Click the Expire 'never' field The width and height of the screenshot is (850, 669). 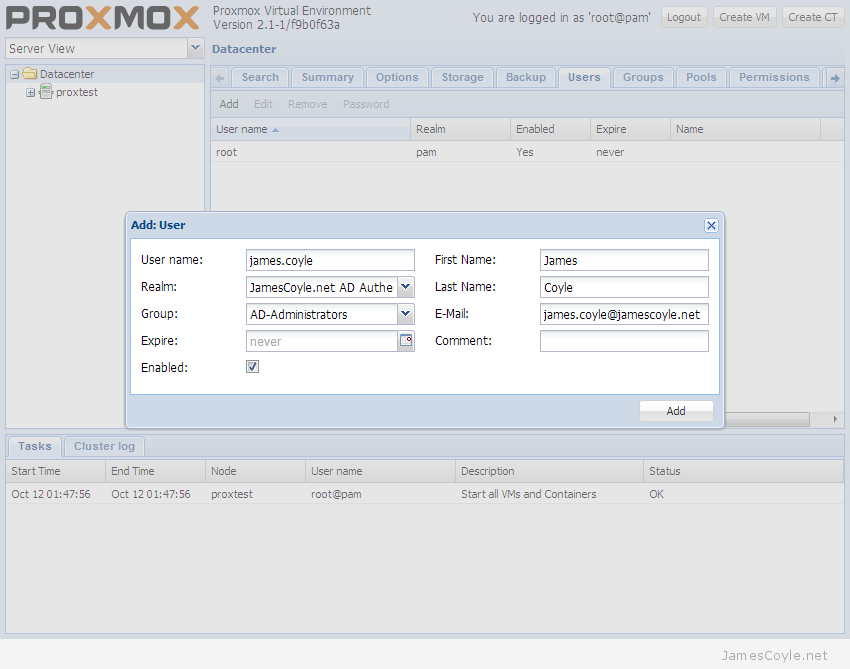click(322, 342)
